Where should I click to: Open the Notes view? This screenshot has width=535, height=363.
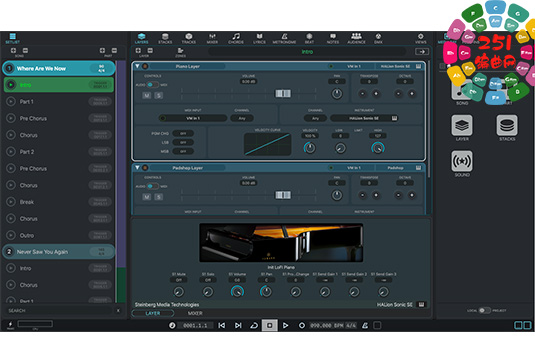tap(333, 38)
